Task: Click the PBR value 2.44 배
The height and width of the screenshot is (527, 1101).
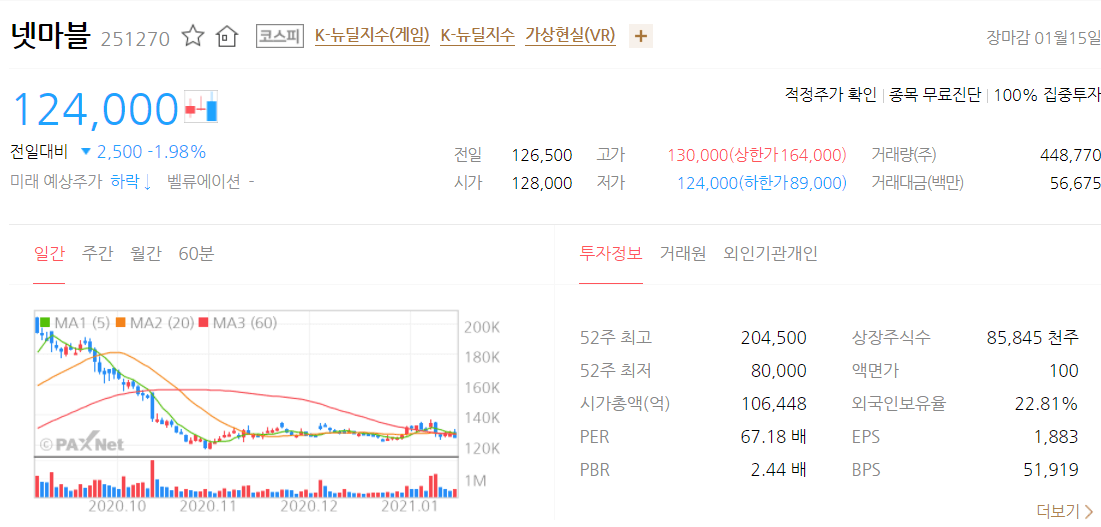Action: (x=779, y=469)
